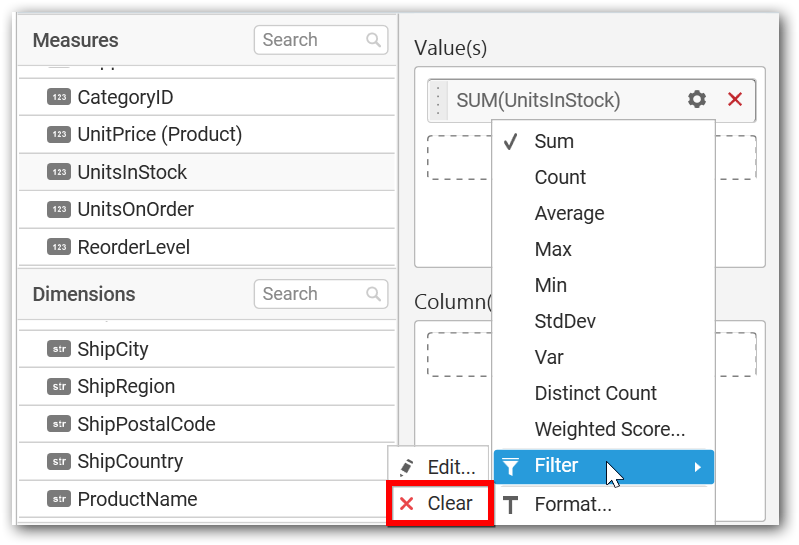Expand the Filter submenu arrow
This screenshot has height=545, width=799.
point(698,467)
